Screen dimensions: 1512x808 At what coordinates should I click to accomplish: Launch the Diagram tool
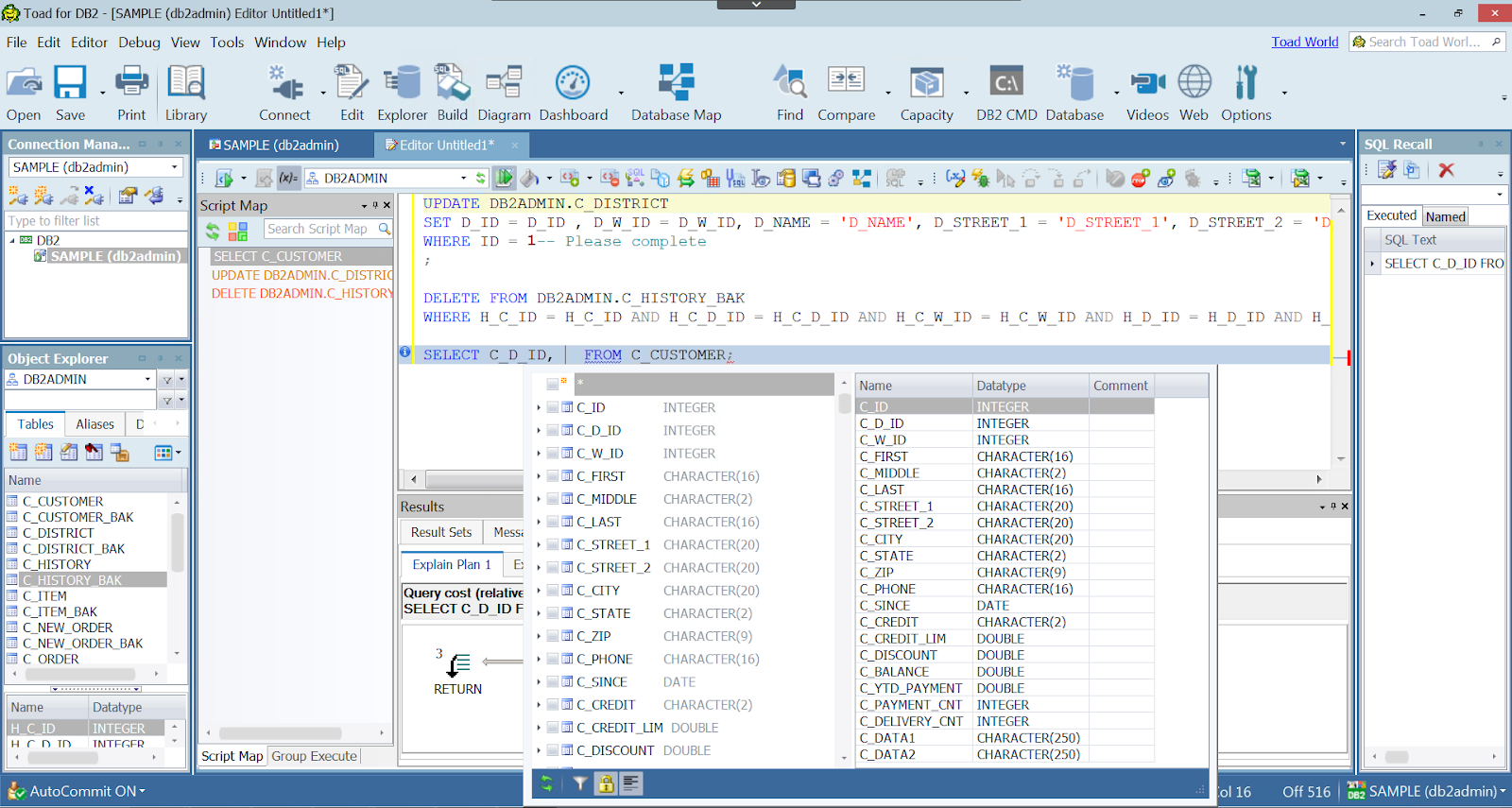click(504, 93)
